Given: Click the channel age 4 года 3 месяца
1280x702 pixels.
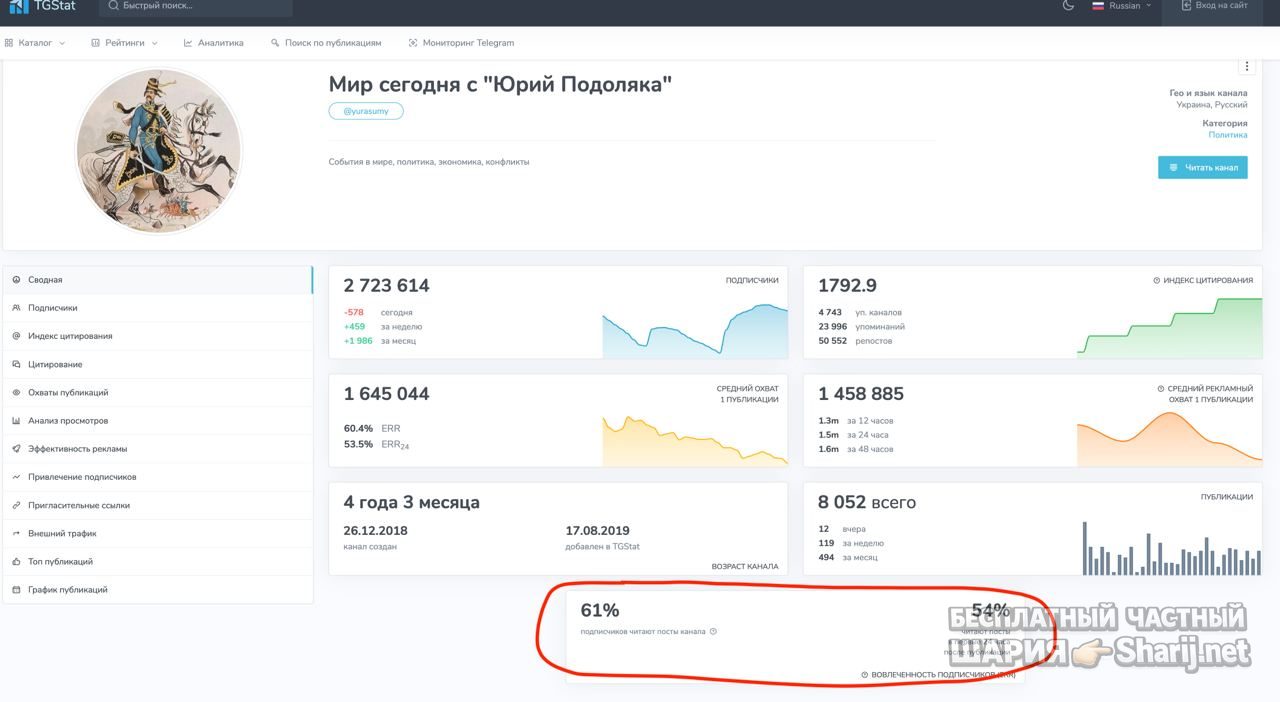Looking at the screenshot, I should click(x=412, y=502).
